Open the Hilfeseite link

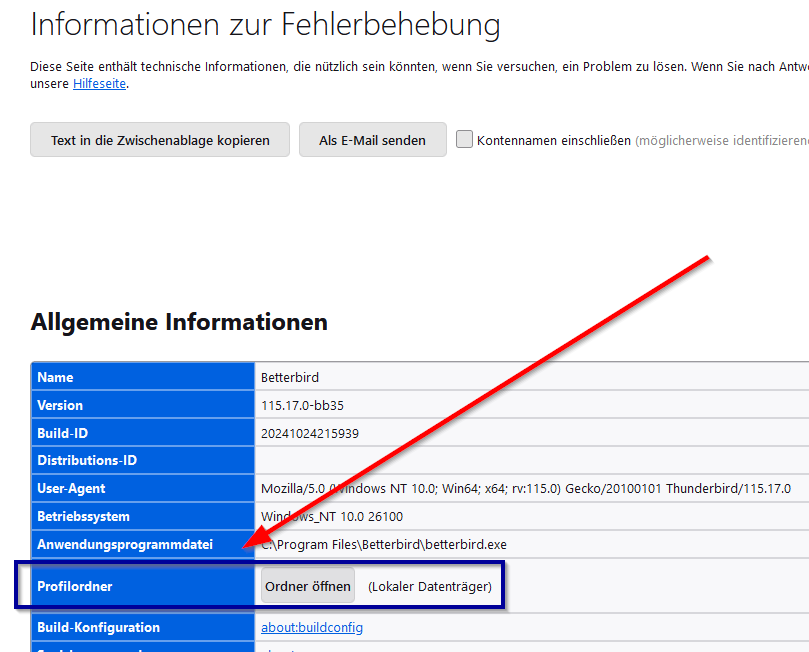(99, 84)
